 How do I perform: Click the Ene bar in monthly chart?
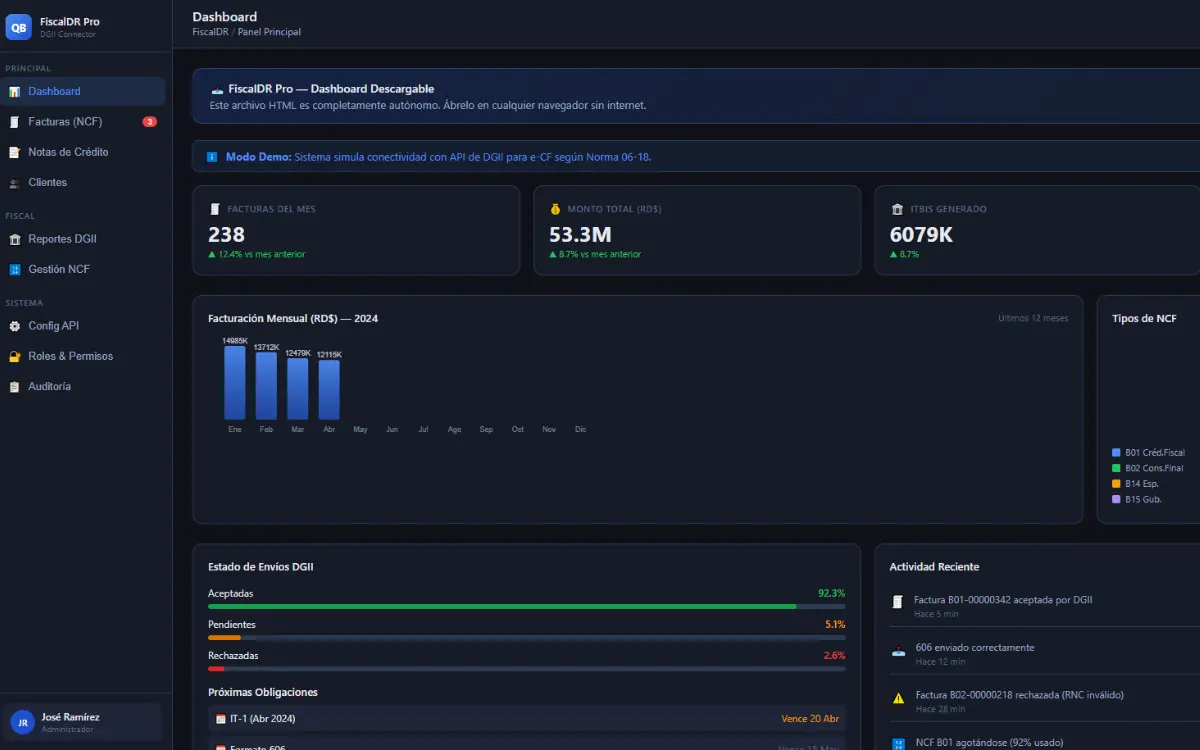(x=235, y=383)
